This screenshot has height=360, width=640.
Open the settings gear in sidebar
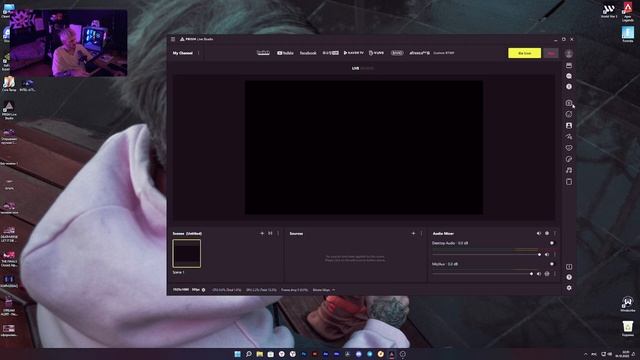(x=569, y=288)
